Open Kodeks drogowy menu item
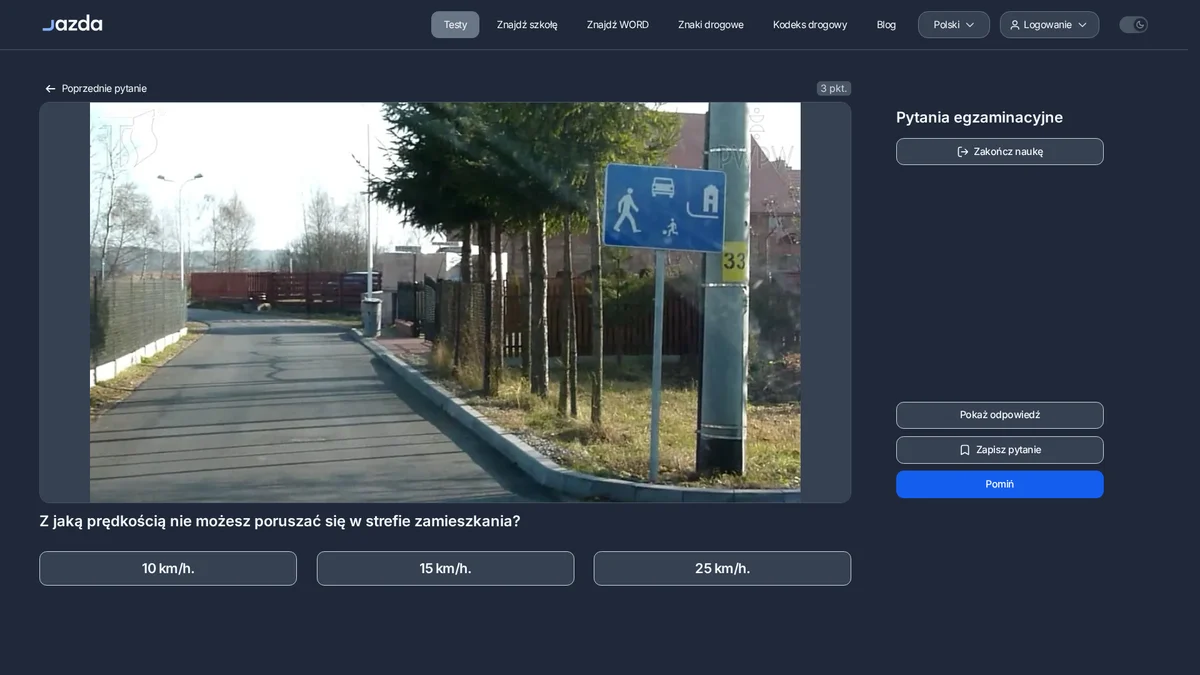 click(810, 25)
